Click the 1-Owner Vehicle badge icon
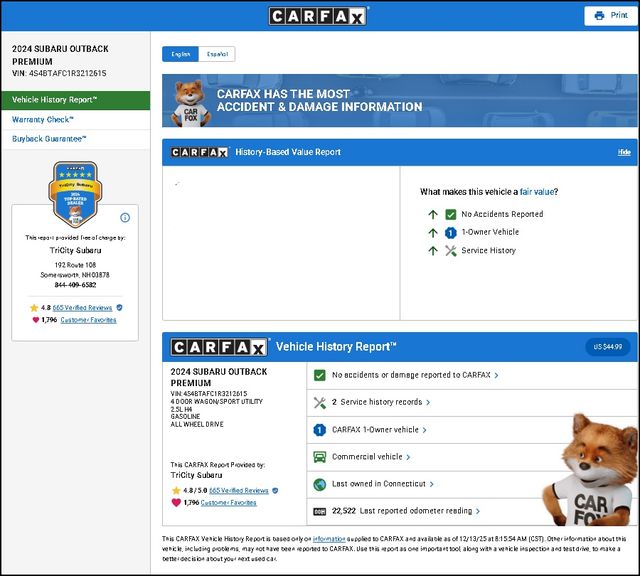640x576 pixels. tap(450, 232)
